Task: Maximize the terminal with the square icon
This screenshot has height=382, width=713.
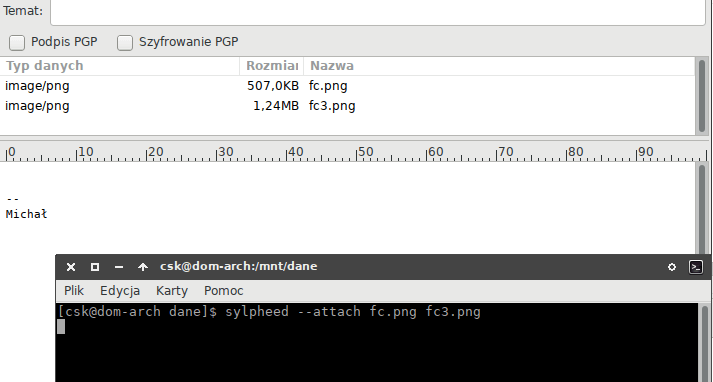Action: [95, 267]
